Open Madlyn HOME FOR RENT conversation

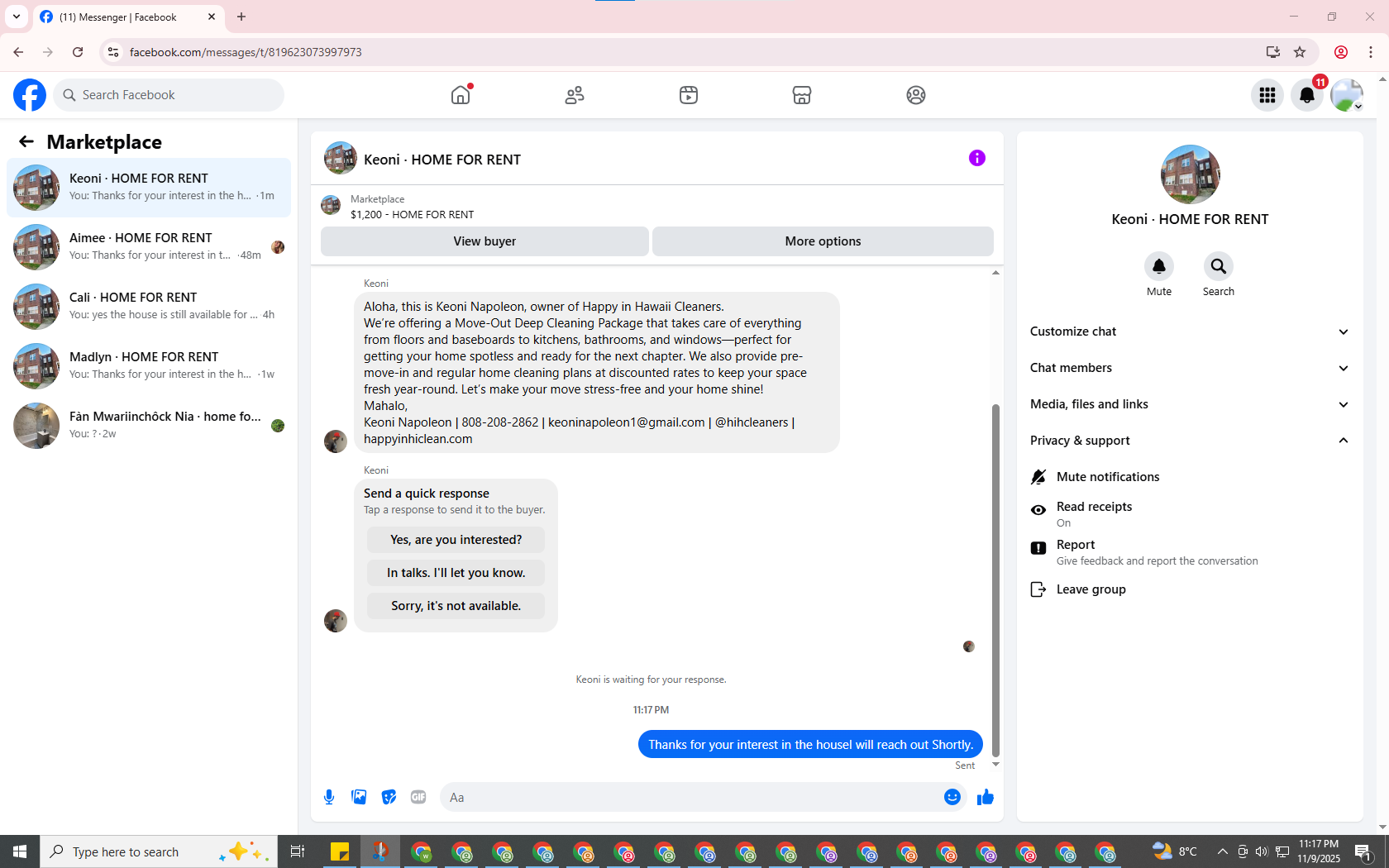click(149, 366)
